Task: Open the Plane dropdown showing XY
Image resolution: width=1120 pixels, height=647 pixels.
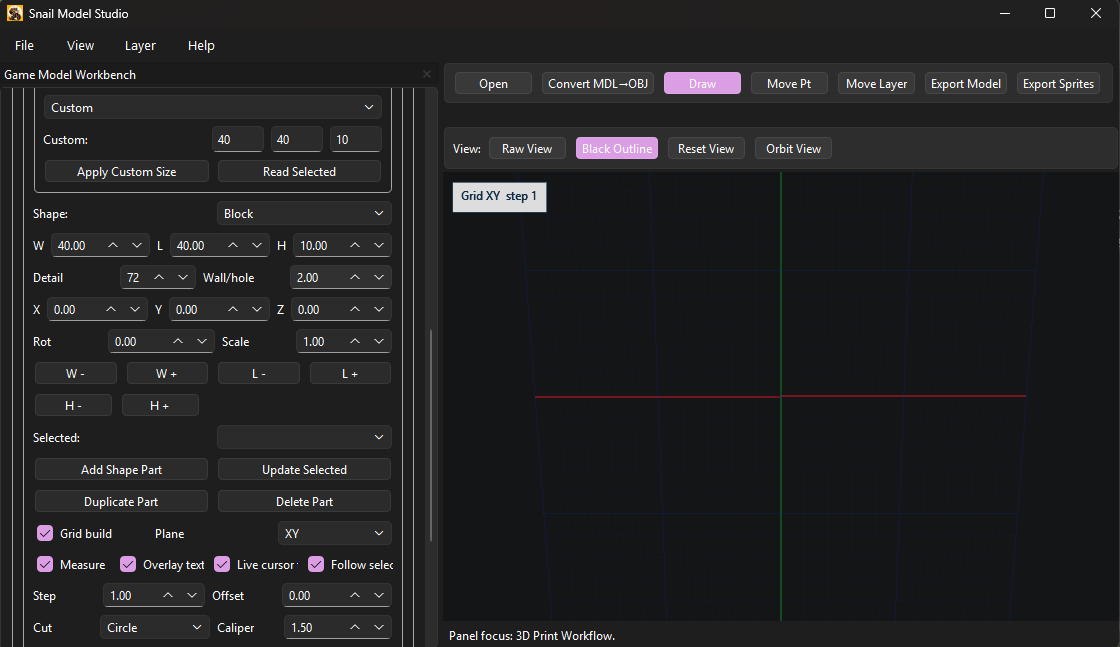Action: [334, 533]
